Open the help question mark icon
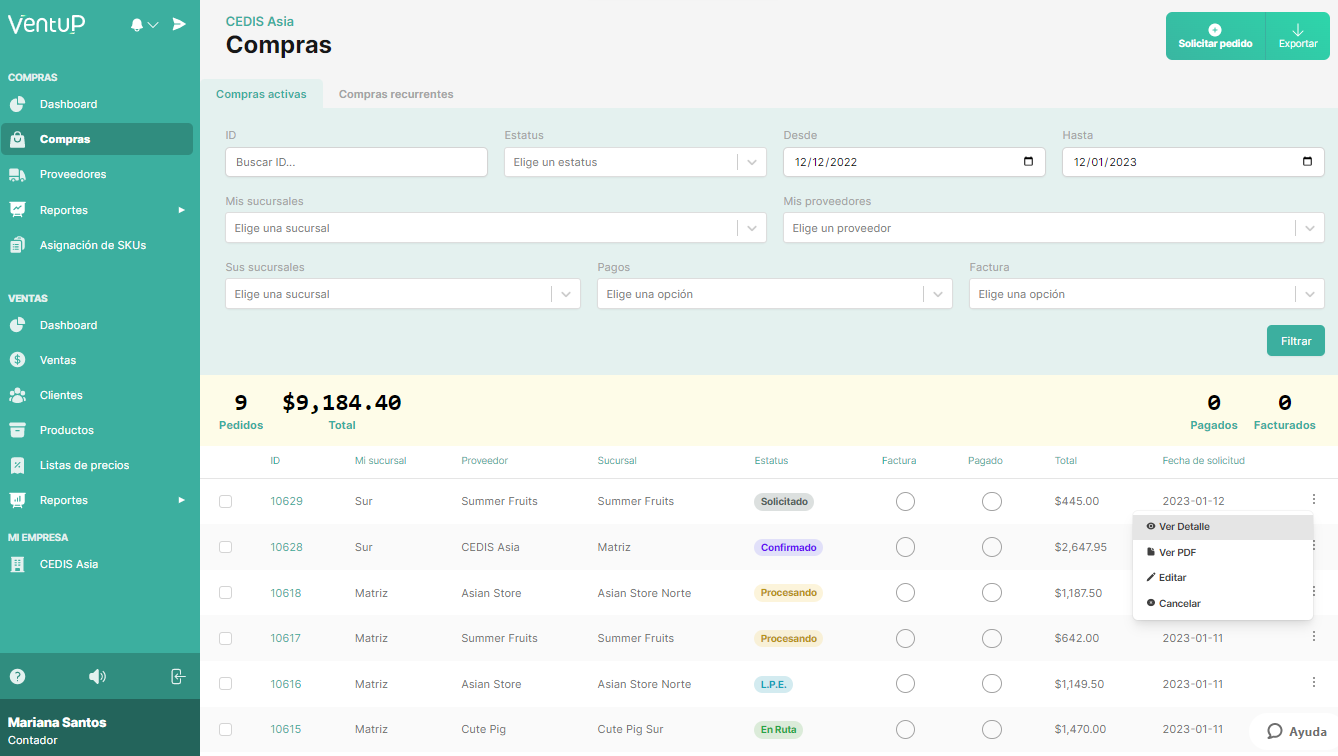The height and width of the screenshot is (756, 1338). pyautogui.click(x=17, y=677)
